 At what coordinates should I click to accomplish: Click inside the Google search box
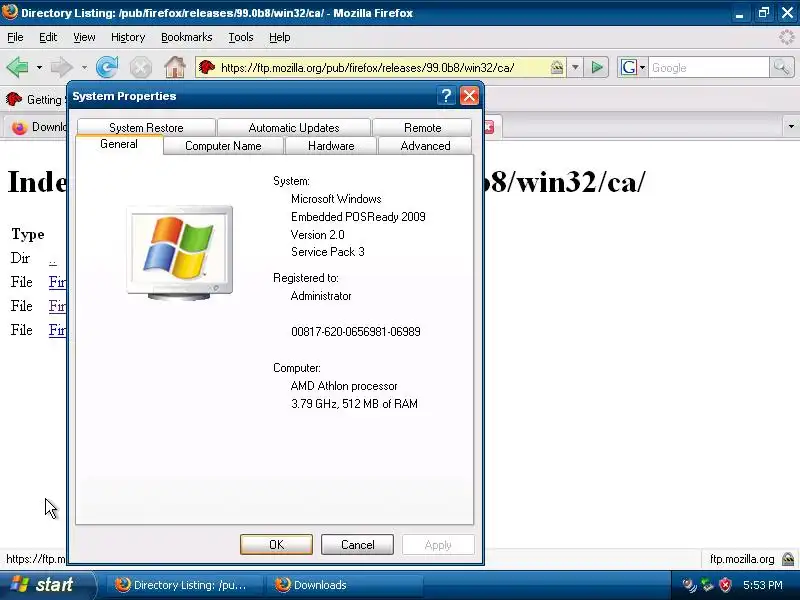click(708, 67)
